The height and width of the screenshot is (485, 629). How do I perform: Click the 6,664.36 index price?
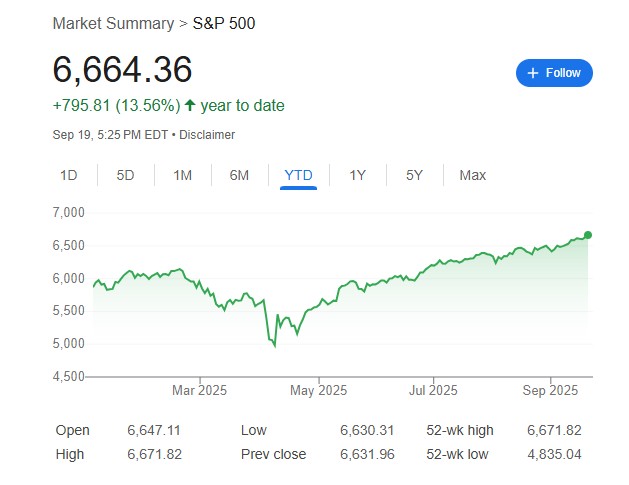coord(122,70)
